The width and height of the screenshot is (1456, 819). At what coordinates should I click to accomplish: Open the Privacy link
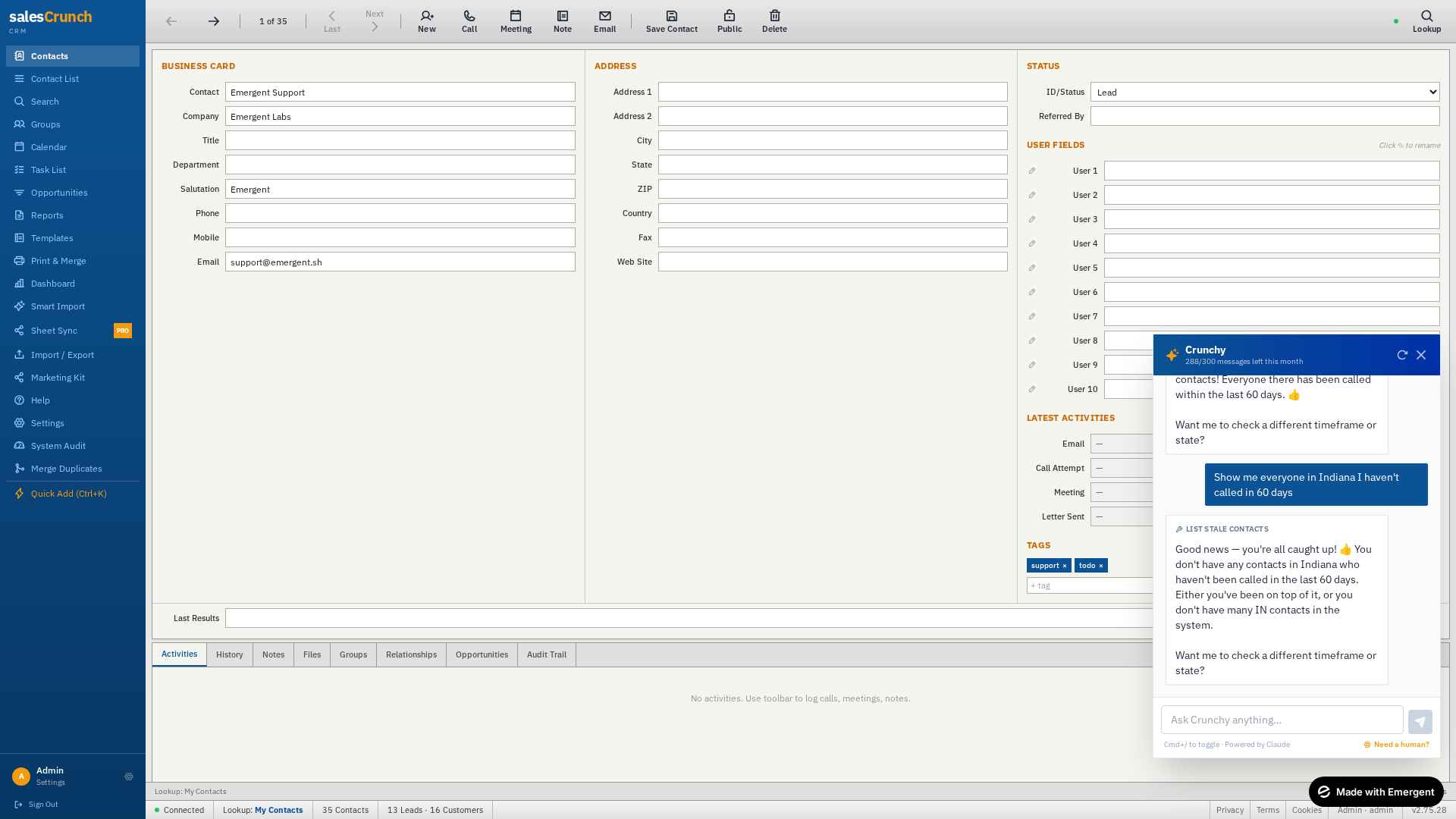tap(1229, 810)
